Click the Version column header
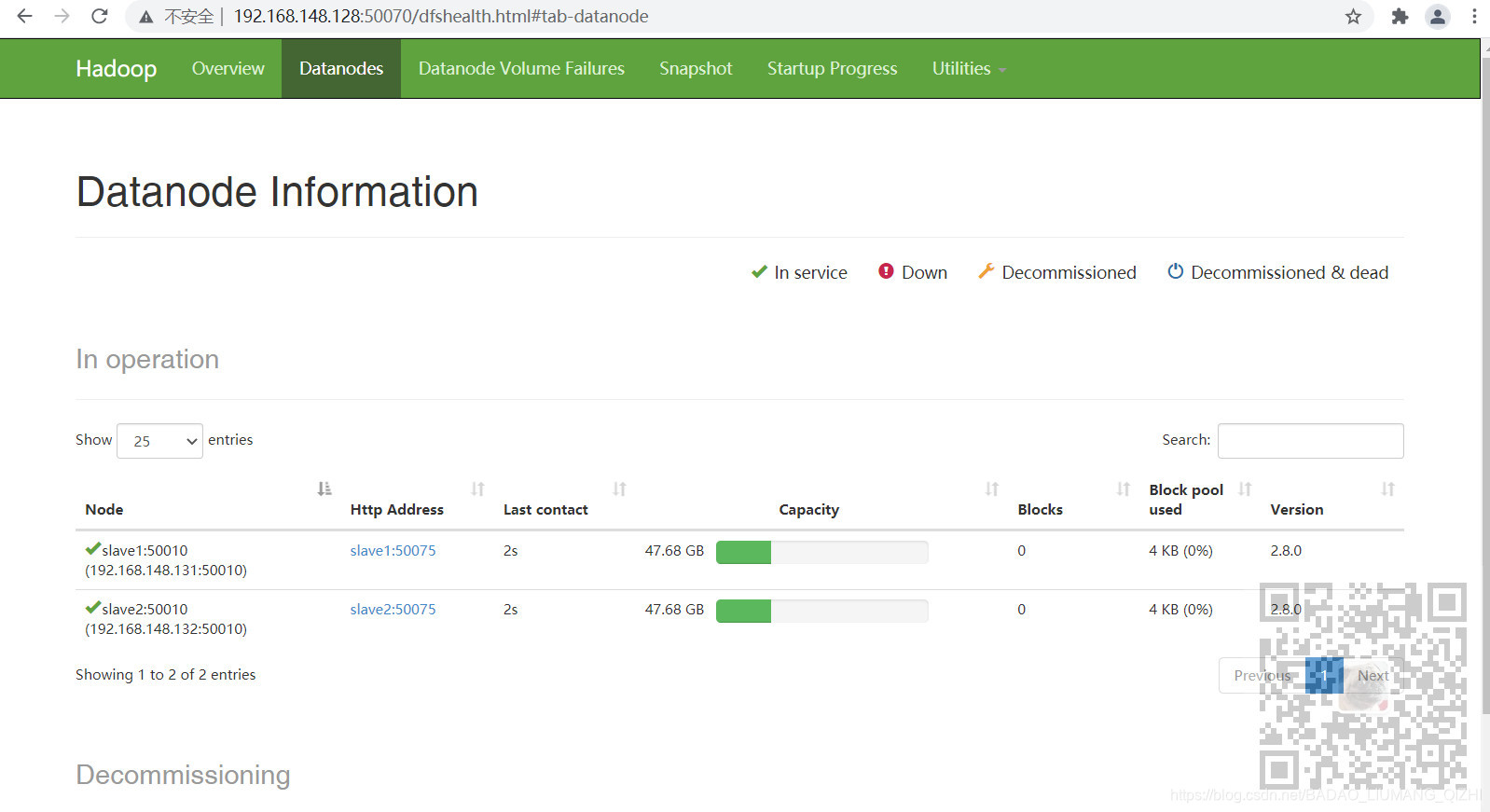This screenshot has height=812, width=1490. (1296, 509)
